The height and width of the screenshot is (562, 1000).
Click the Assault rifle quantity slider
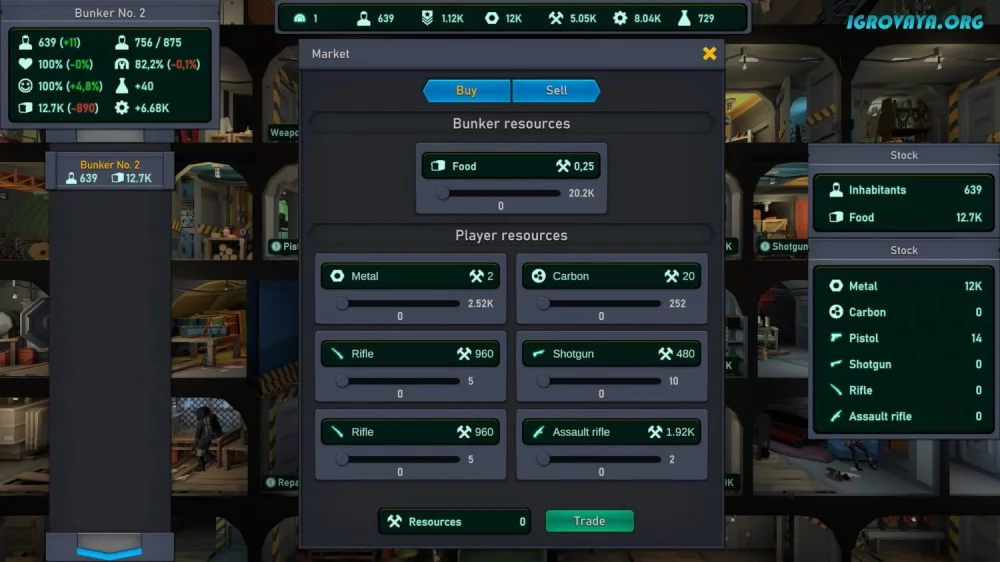[601, 459]
